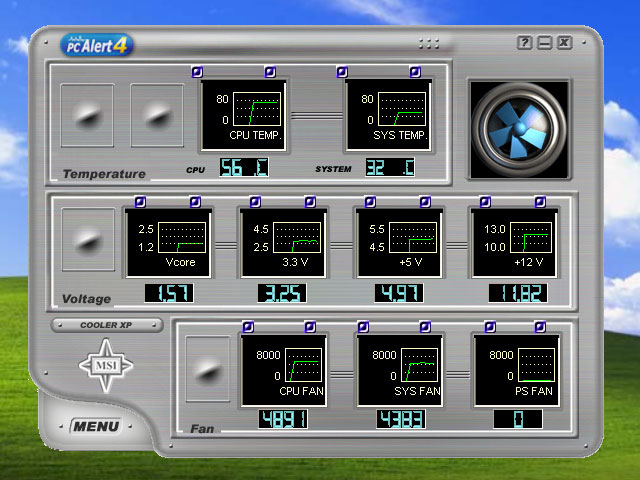Click the Temperature section label
This screenshot has height=480, width=640.
pyautogui.click(x=104, y=174)
